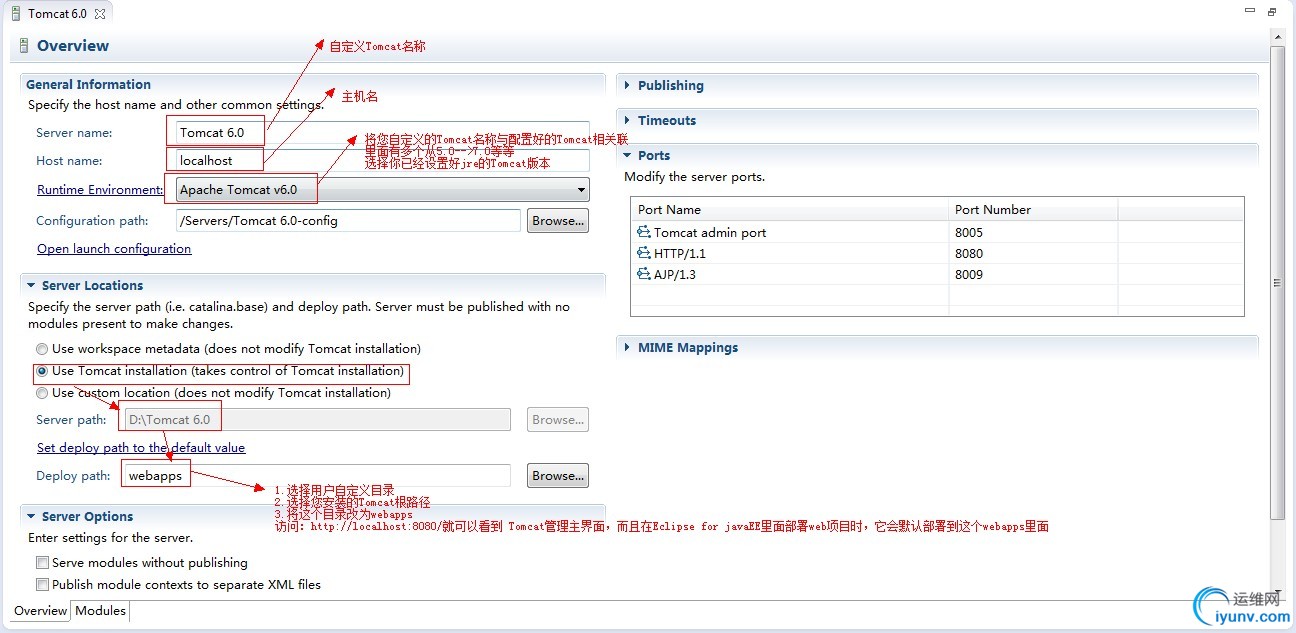Expand the Publishing section
This screenshot has height=633, width=1296.
[627, 86]
